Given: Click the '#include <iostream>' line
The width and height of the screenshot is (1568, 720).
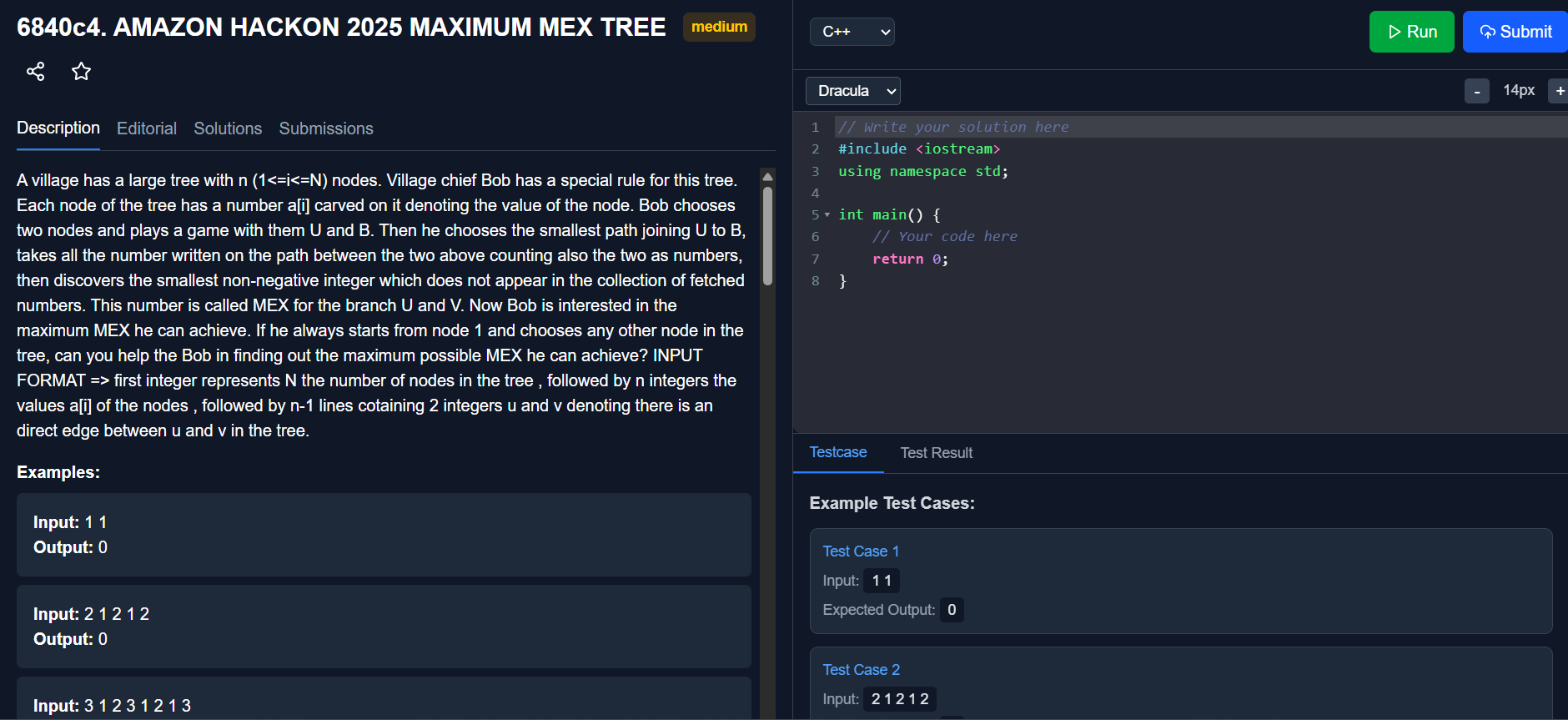Looking at the screenshot, I should 919,149.
